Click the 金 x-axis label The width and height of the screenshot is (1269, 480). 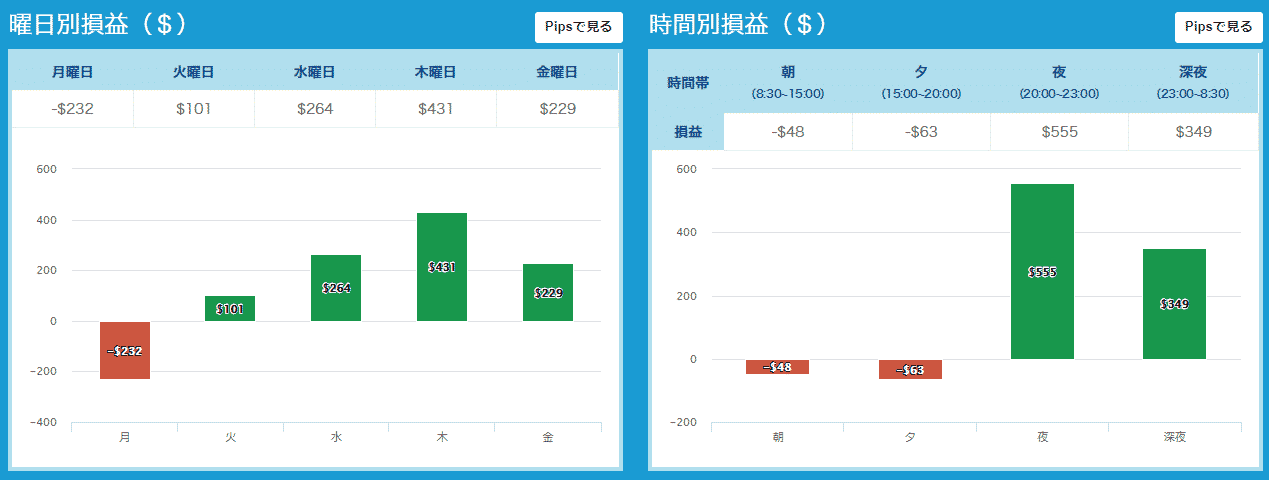click(x=548, y=437)
